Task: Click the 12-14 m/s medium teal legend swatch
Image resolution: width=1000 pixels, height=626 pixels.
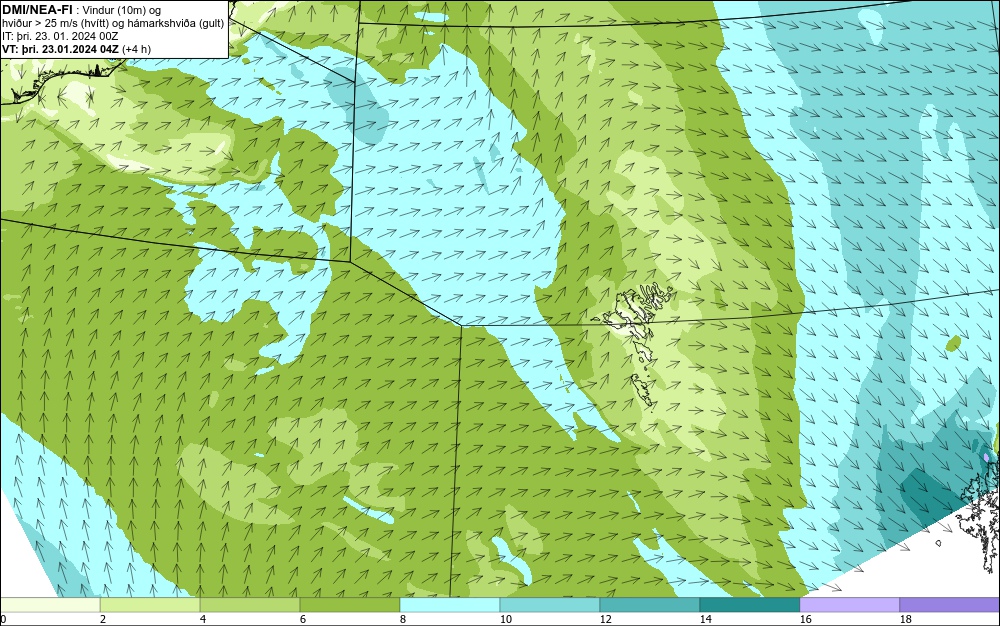Action: tap(649, 604)
